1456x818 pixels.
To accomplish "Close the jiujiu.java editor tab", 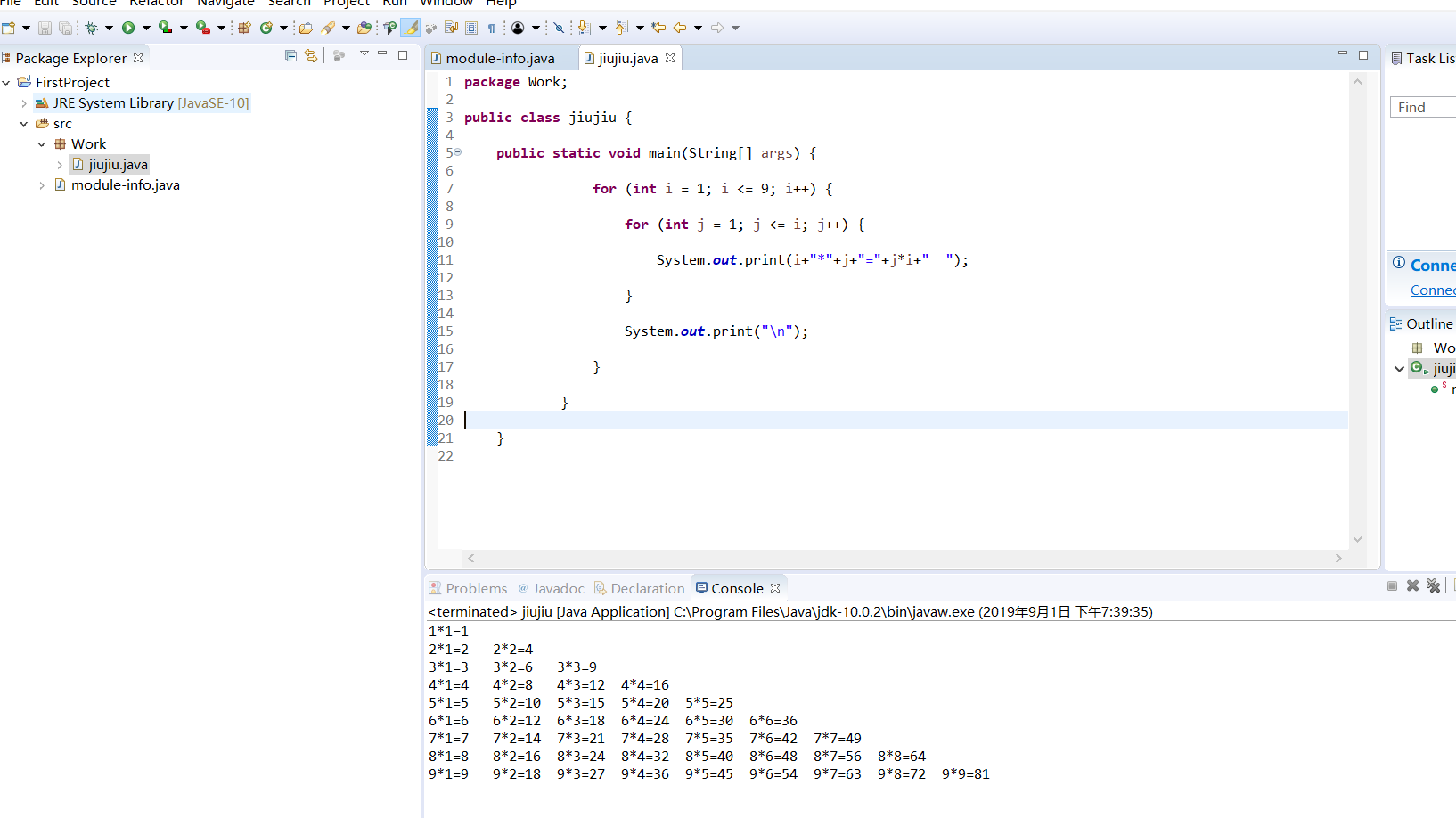I will click(670, 58).
